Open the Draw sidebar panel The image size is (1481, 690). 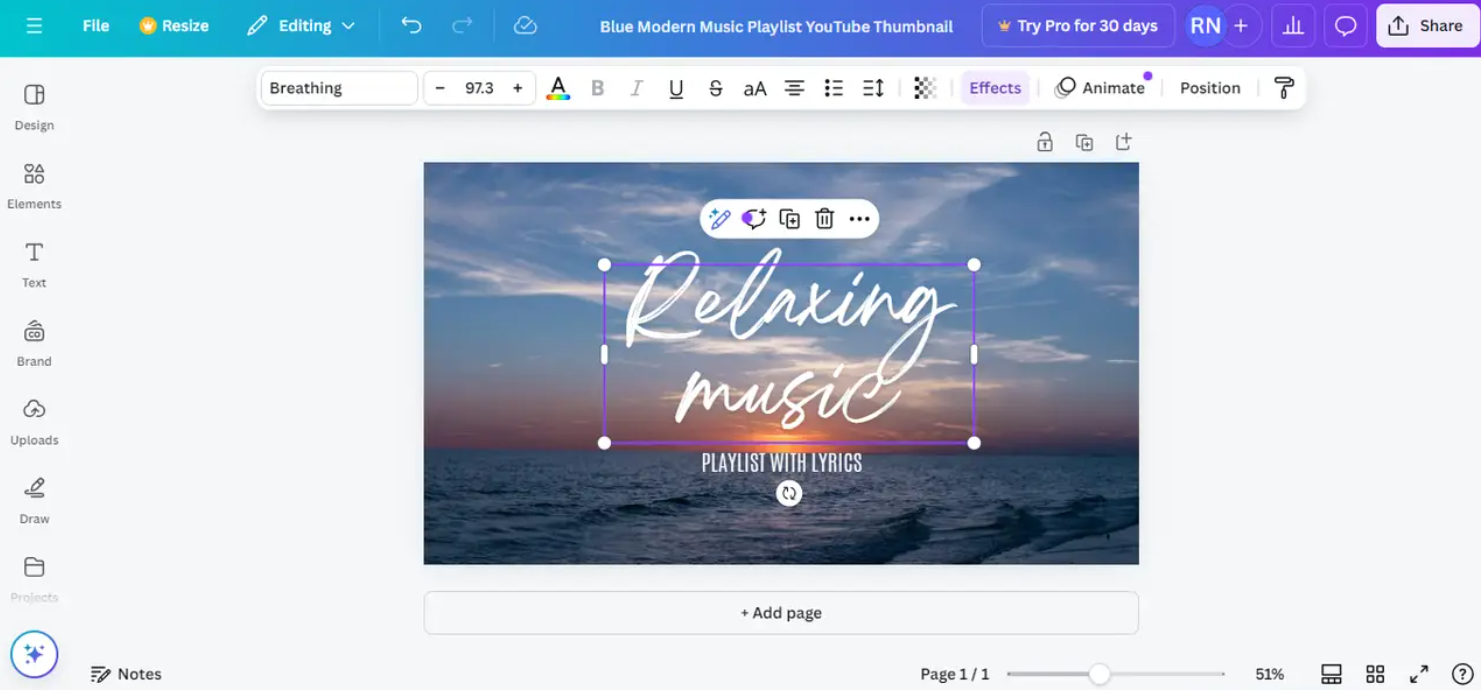click(34, 501)
